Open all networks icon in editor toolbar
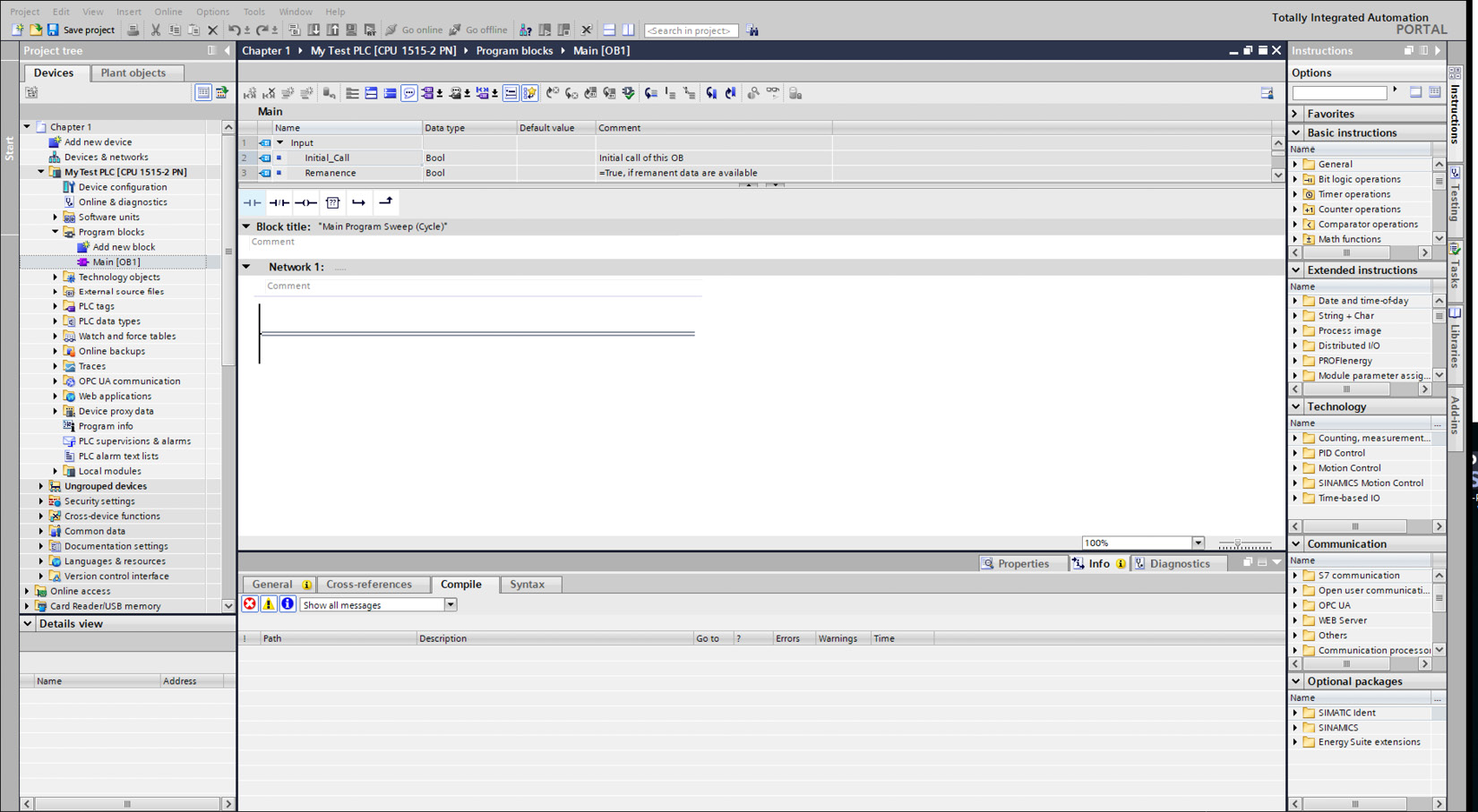1478x812 pixels. pos(371,93)
